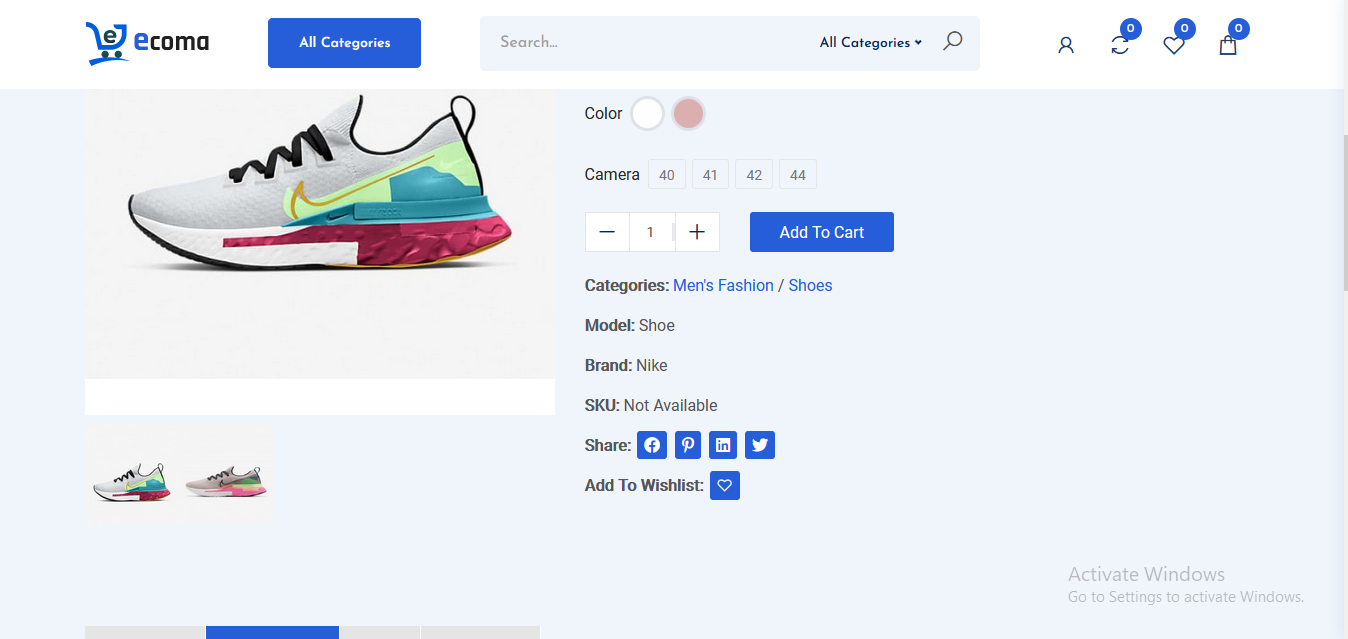Choose size 44
Image resolution: width=1348 pixels, height=639 pixels.
point(798,175)
